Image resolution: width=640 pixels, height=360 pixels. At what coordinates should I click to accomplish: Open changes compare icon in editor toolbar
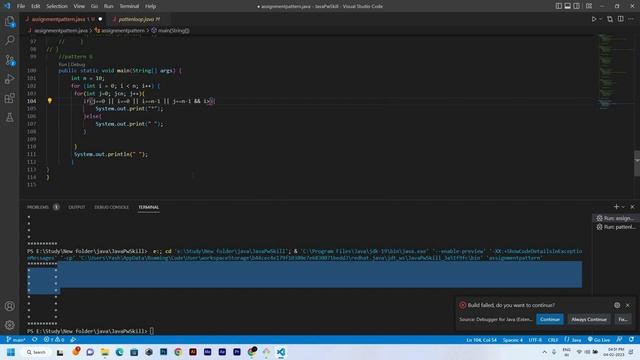coord(610,19)
